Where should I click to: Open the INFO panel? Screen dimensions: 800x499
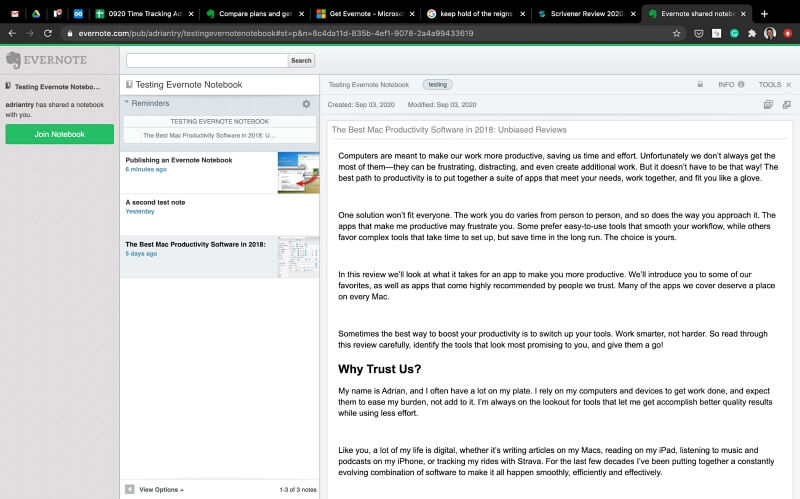(x=731, y=85)
